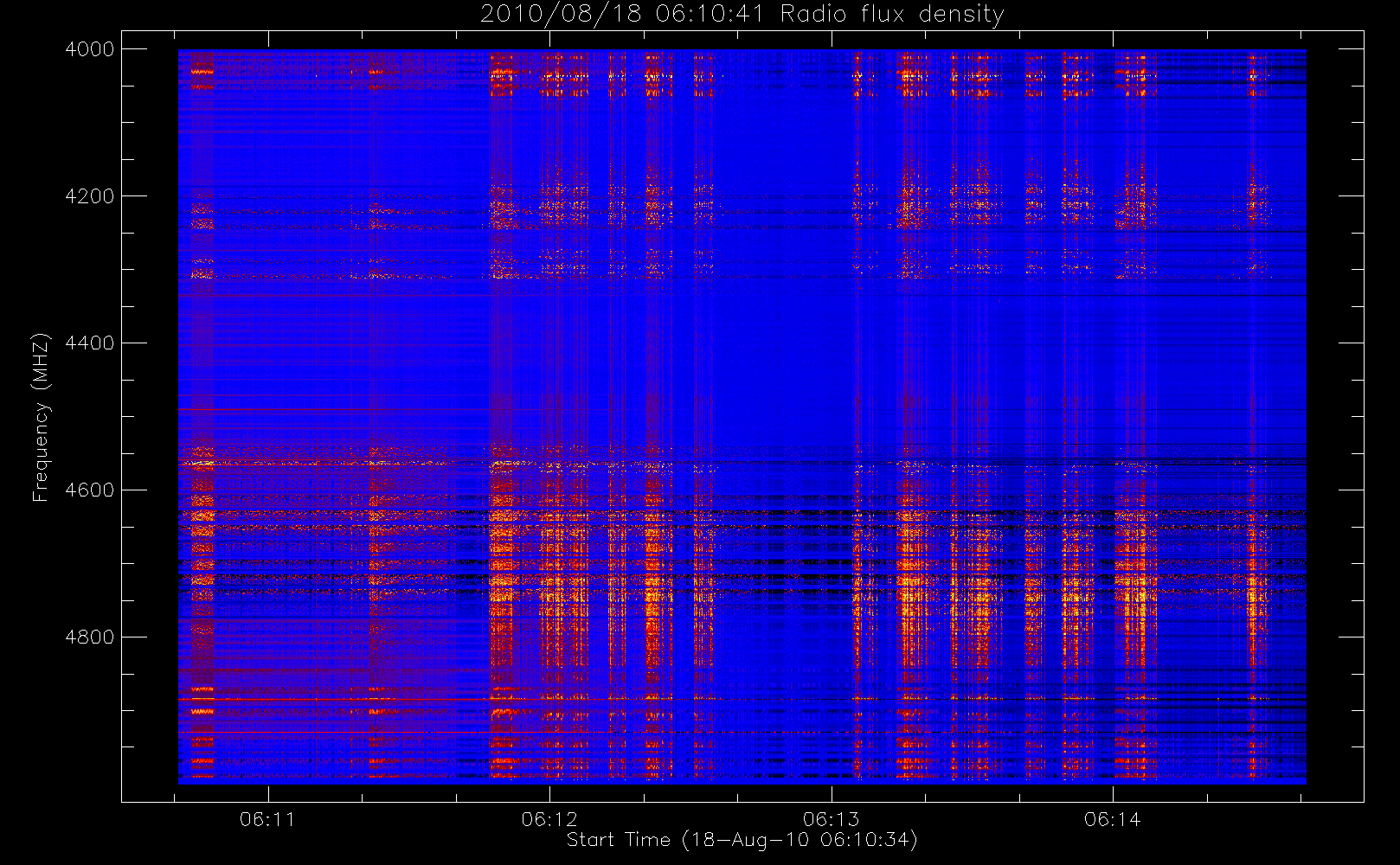Click the 'Frequency (MHZ)' axis title
Screen dimensions: 1400x865
click(41, 417)
